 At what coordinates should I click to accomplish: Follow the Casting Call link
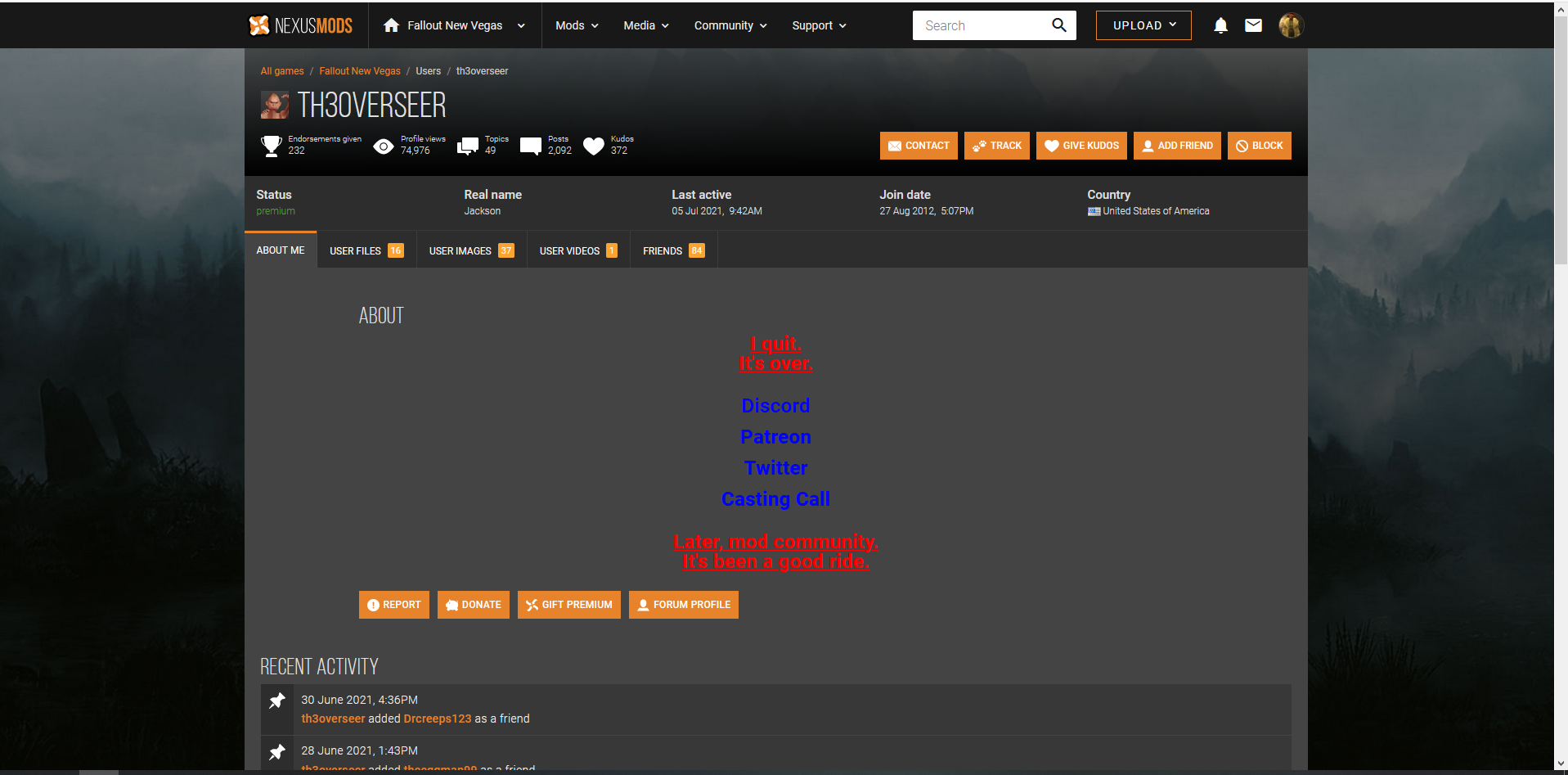point(775,499)
